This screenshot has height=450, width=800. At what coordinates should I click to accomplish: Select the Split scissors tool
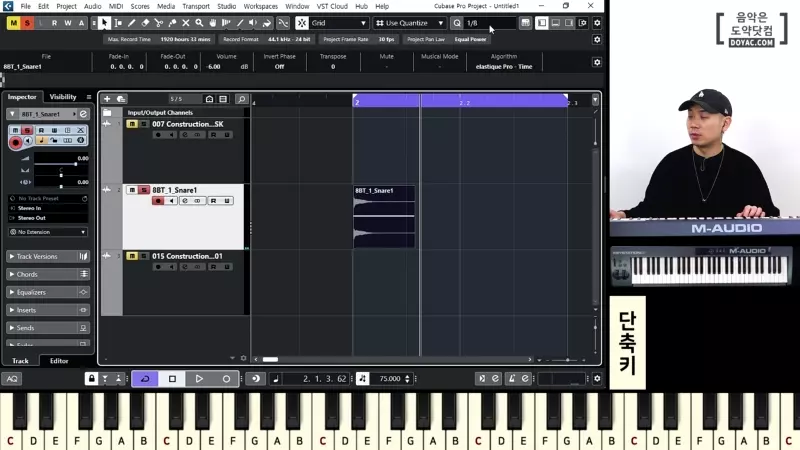coord(159,23)
